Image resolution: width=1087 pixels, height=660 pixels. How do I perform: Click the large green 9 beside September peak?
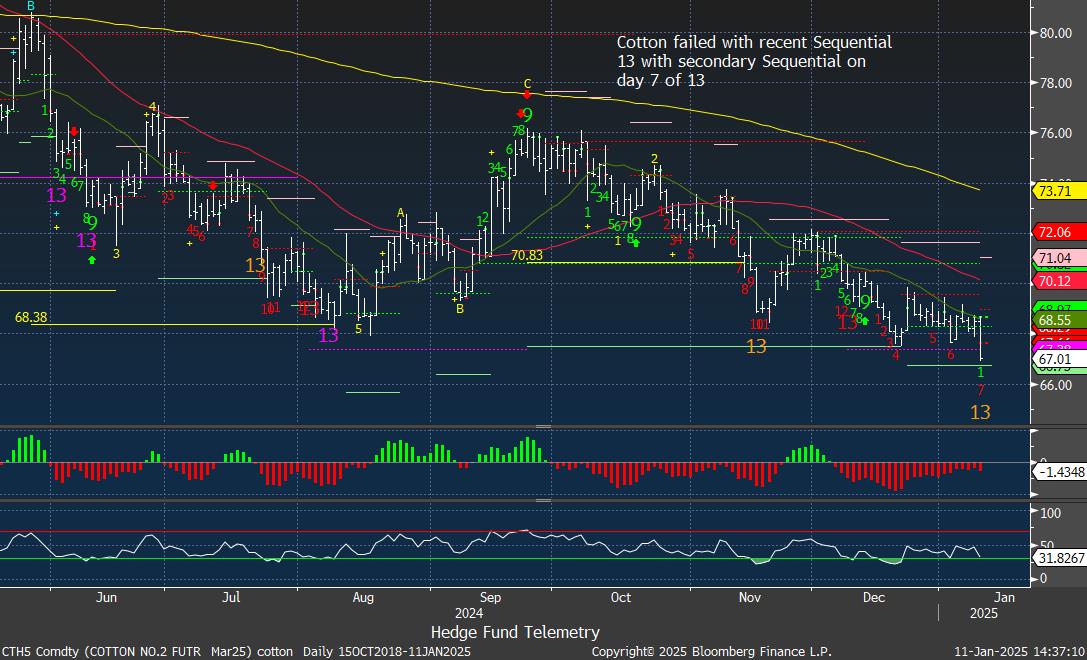click(527, 116)
